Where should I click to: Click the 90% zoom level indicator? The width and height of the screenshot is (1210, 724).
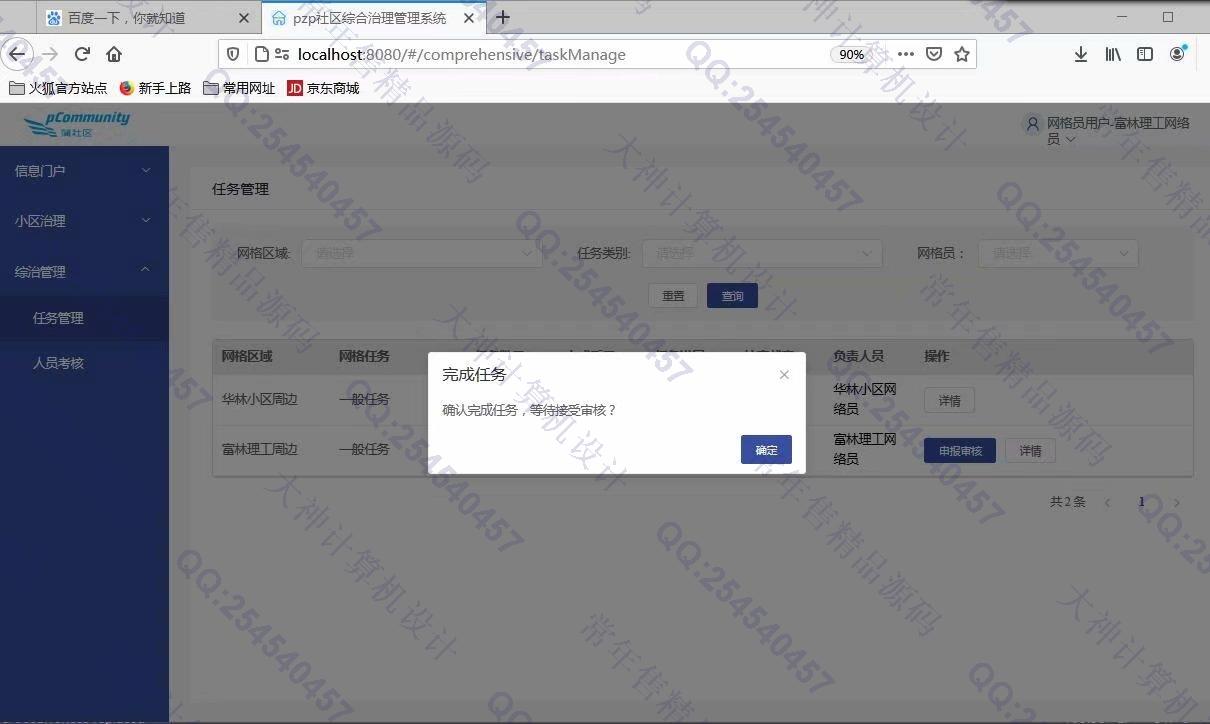(851, 54)
